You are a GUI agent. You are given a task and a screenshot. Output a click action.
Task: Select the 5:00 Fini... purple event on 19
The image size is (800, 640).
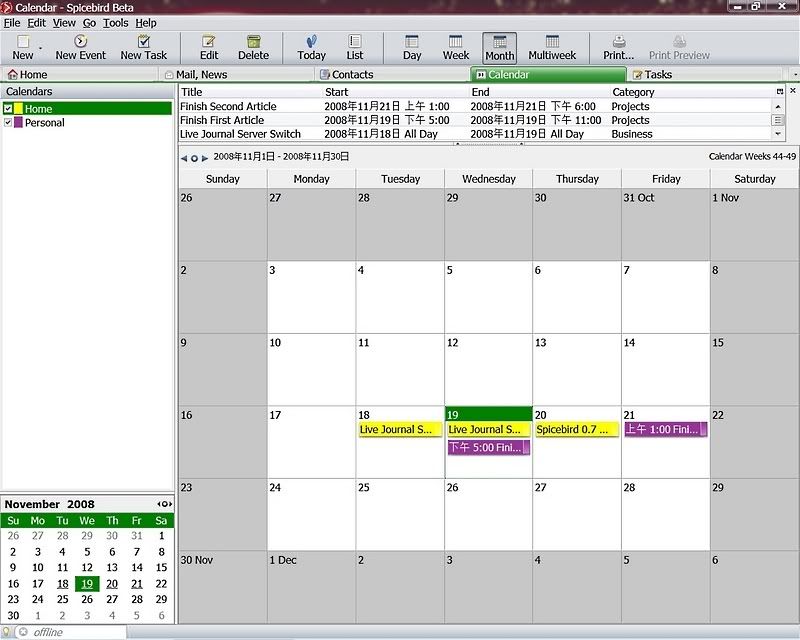(x=488, y=448)
